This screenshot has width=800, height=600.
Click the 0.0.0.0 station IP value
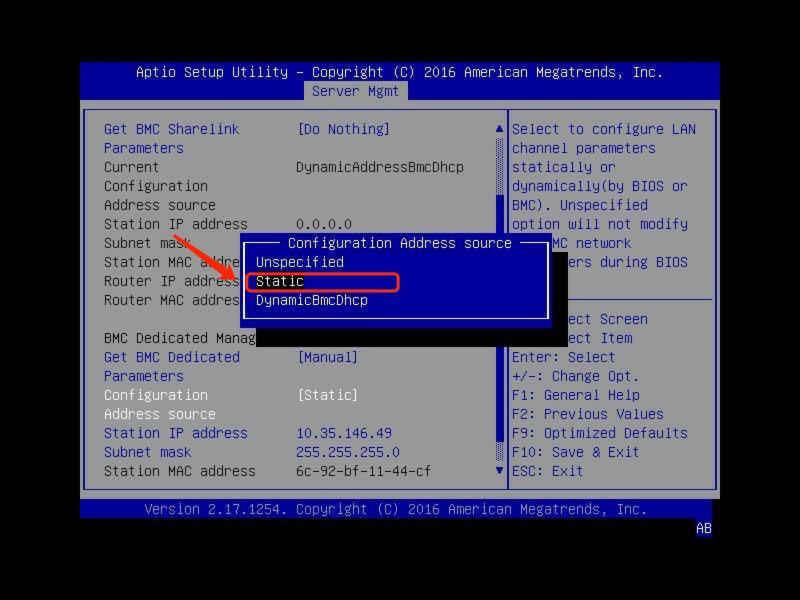pos(323,224)
